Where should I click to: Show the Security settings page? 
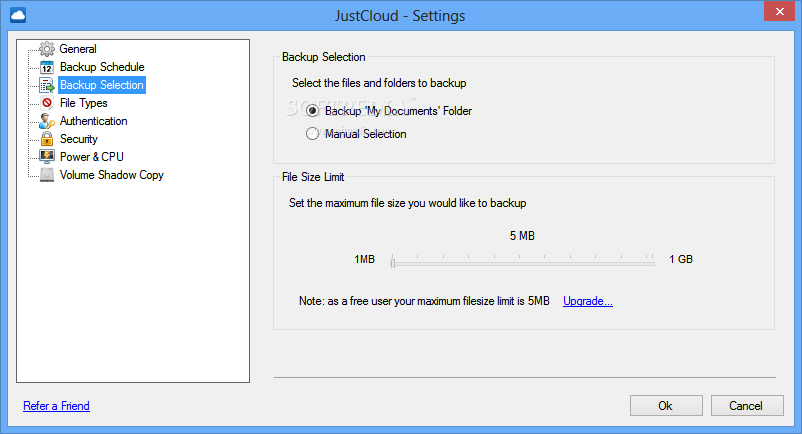tap(78, 139)
